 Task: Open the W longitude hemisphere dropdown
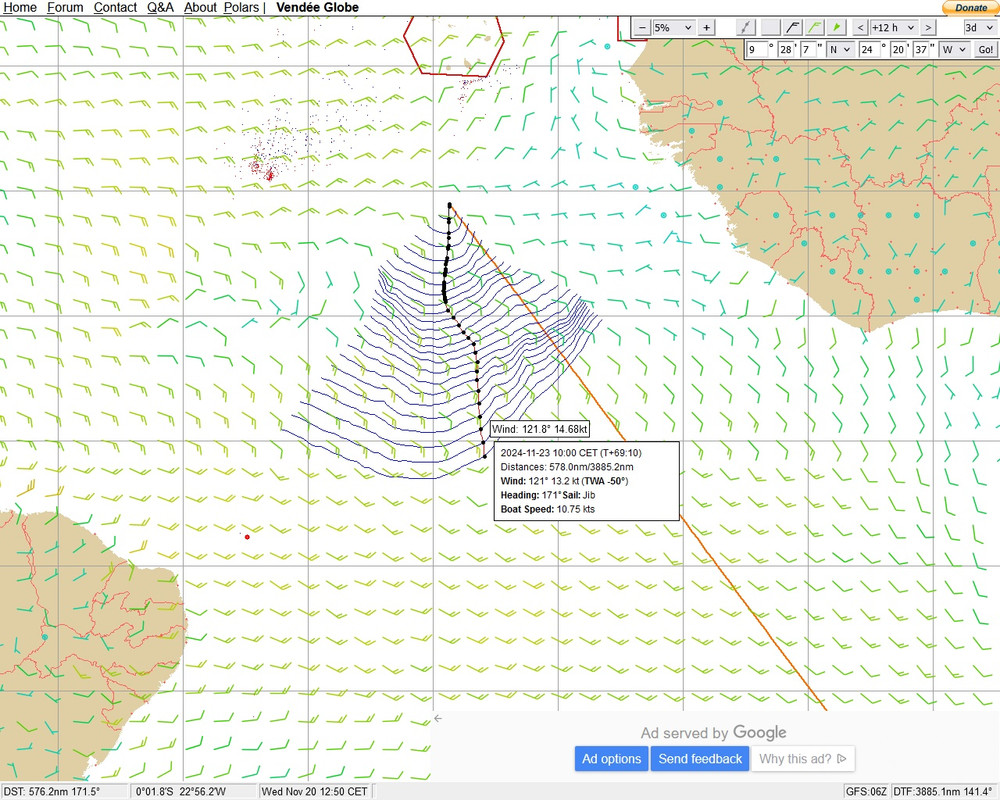(954, 49)
